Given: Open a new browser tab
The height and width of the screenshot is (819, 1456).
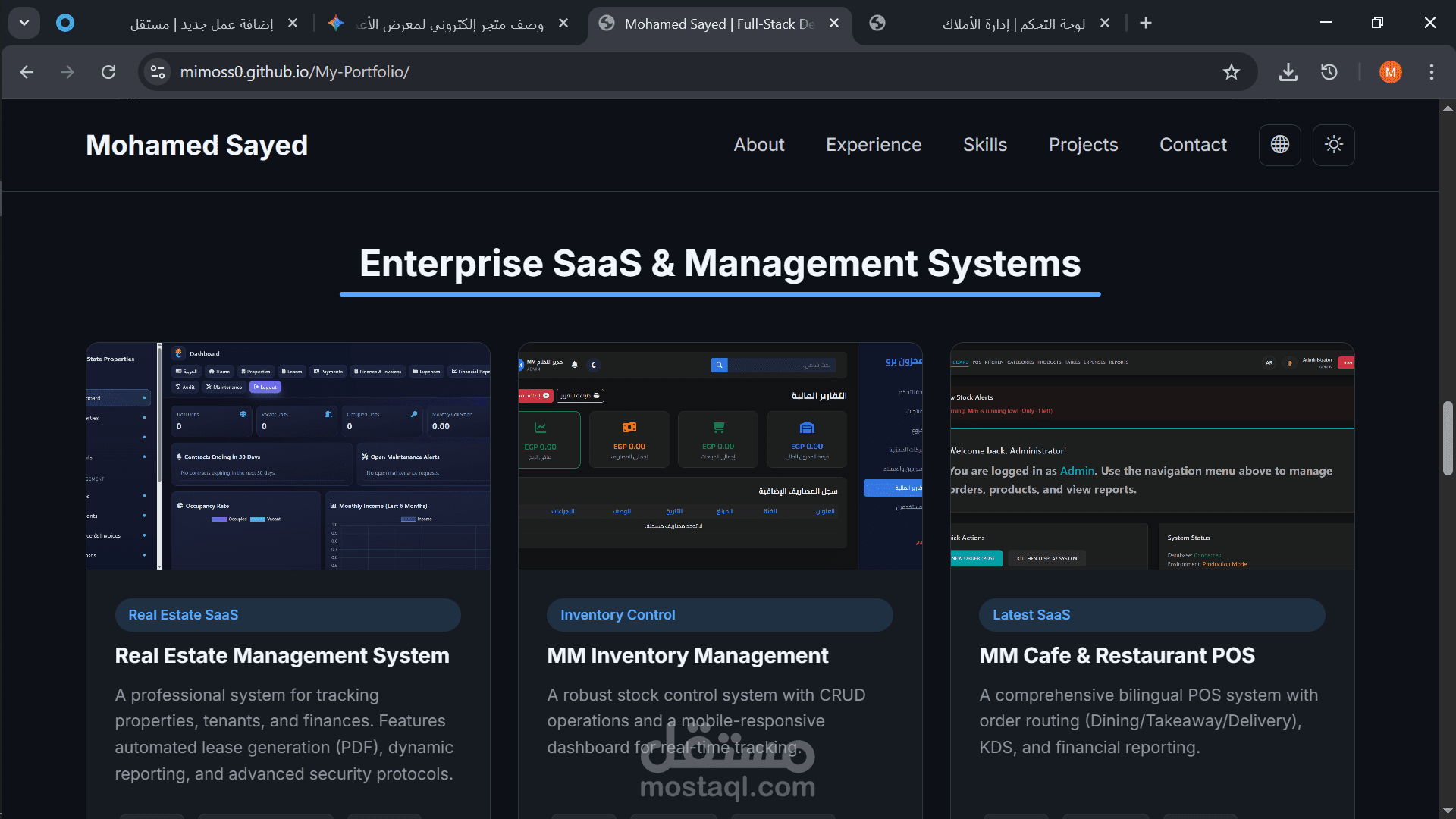Looking at the screenshot, I should click(x=1145, y=24).
